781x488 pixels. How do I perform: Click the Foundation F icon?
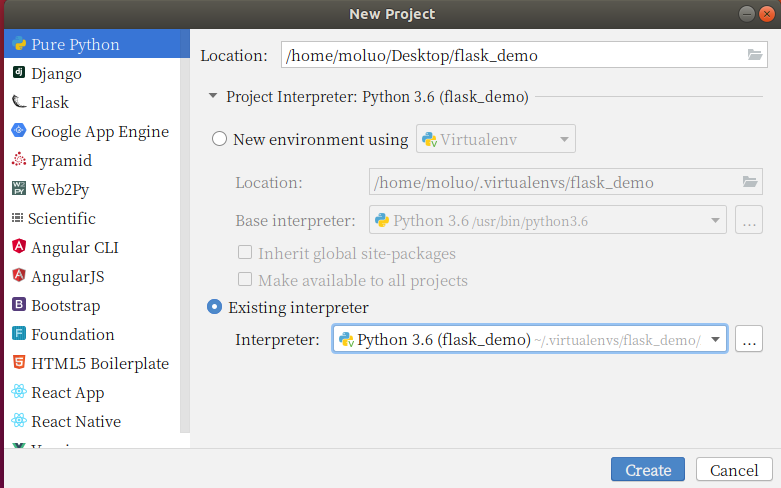pyautogui.click(x=19, y=333)
